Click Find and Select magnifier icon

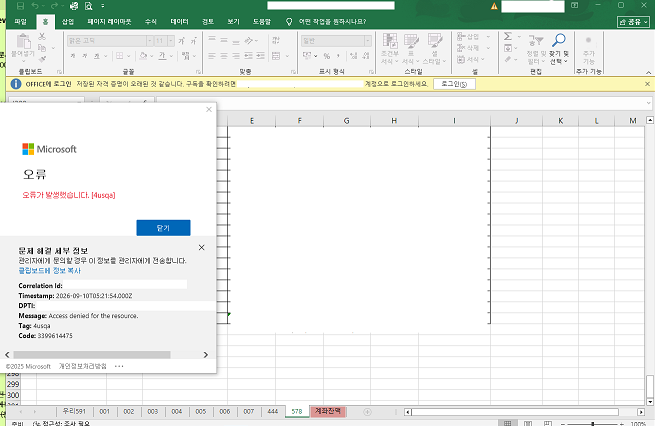click(x=559, y=41)
